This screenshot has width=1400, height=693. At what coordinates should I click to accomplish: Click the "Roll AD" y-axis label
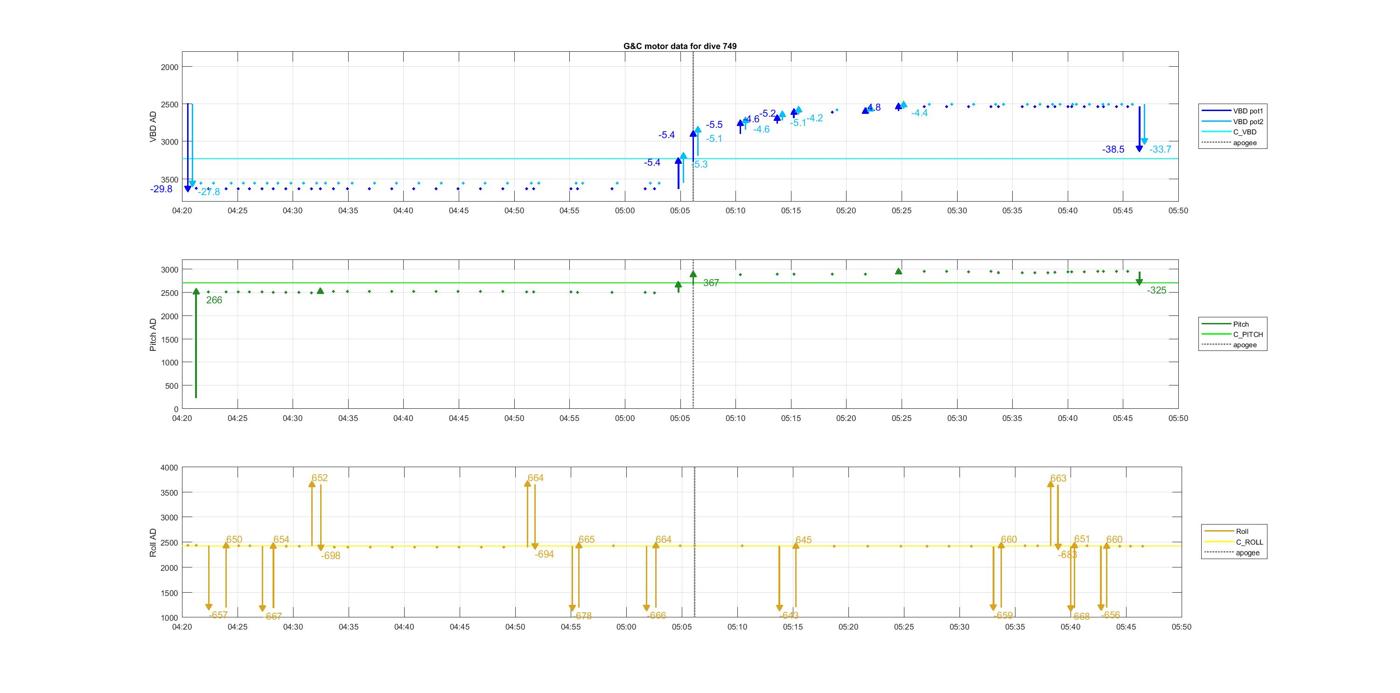(154, 543)
